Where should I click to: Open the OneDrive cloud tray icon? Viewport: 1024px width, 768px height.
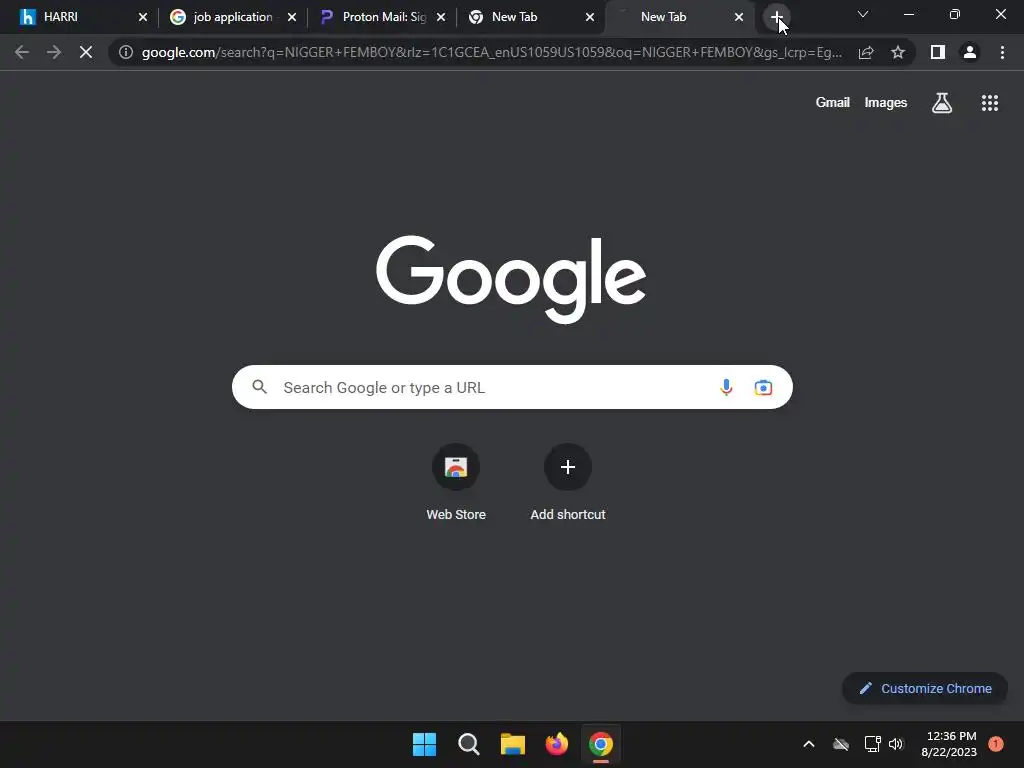click(840, 744)
